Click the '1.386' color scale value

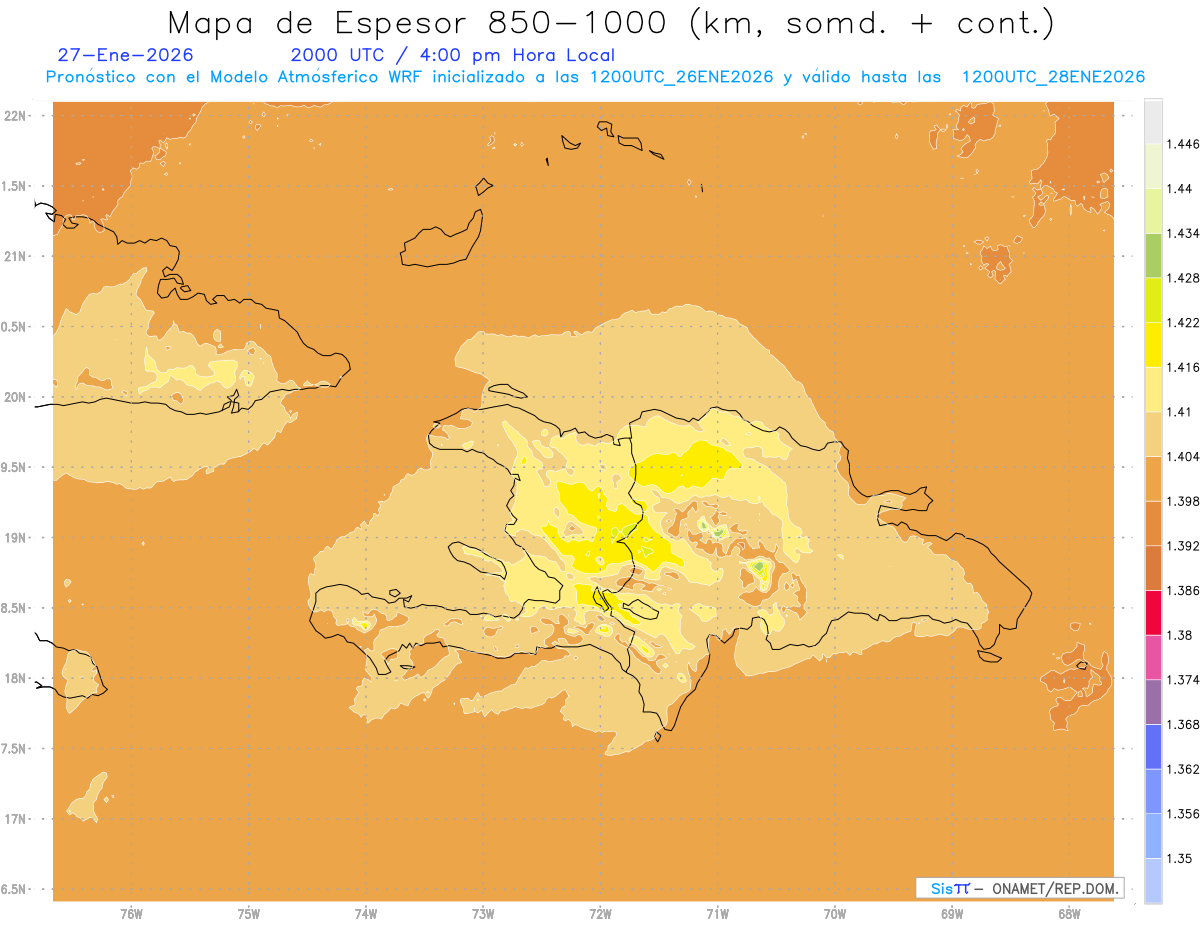tap(1185, 590)
